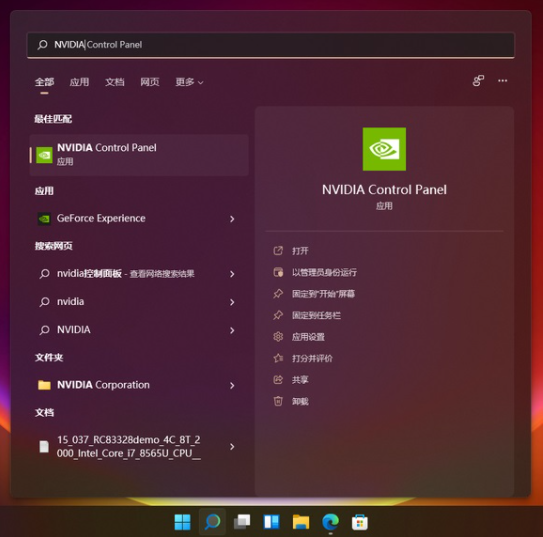
Task: Open Microsoft Store from the taskbar
Action: coord(360,522)
